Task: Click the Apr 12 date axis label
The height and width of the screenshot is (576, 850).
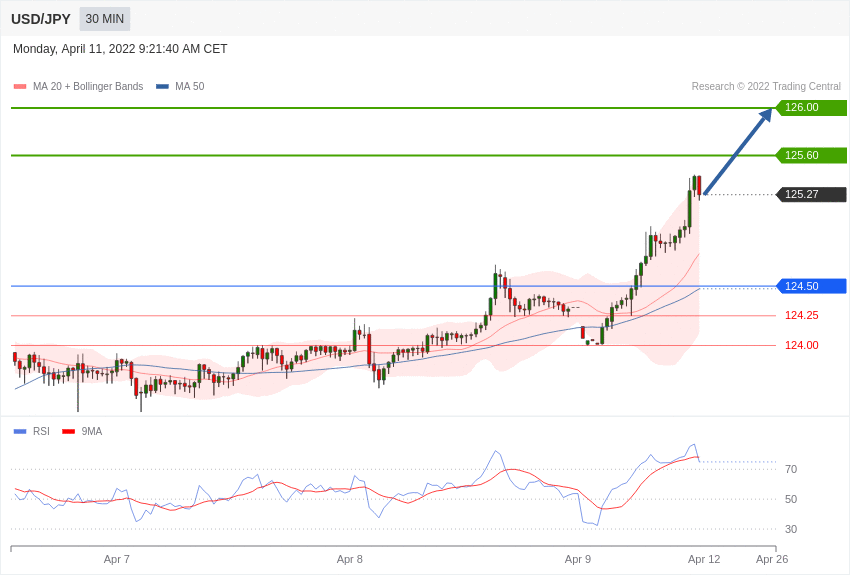Action: (x=704, y=559)
